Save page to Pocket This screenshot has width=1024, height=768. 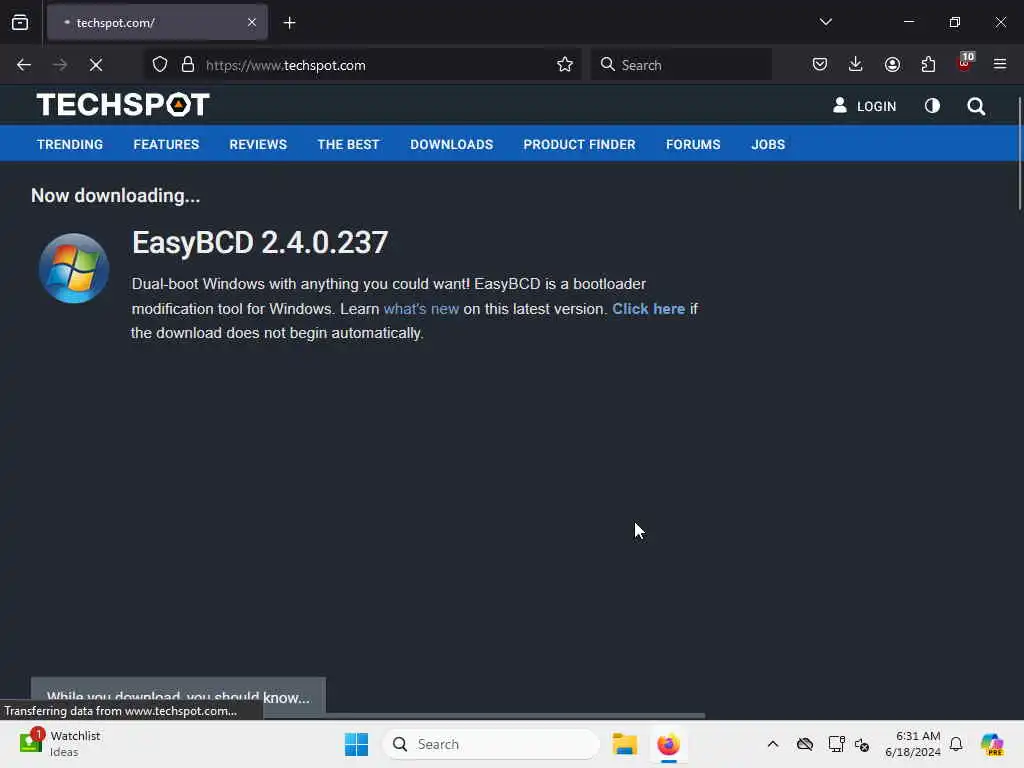click(x=820, y=65)
